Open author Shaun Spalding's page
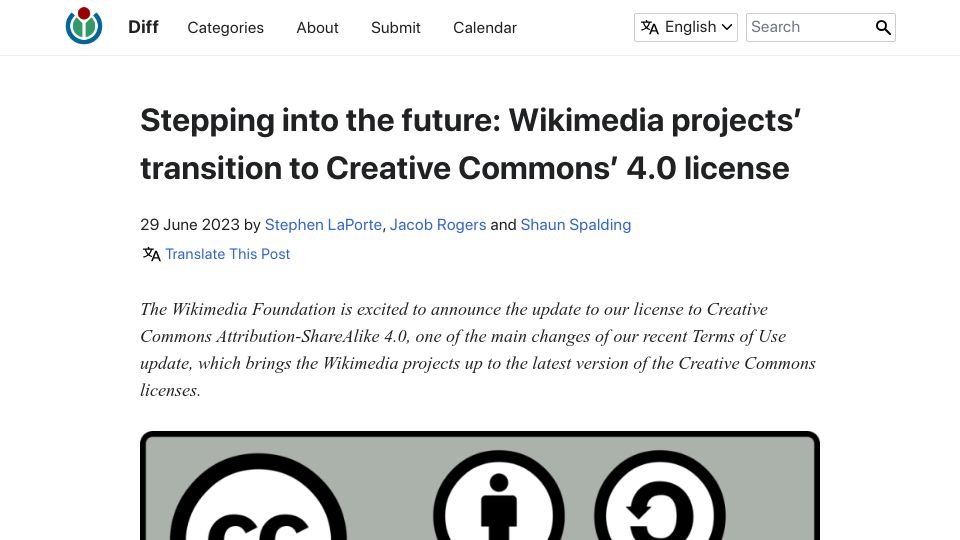Viewport: 960px width, 540px height. point(576,225)
